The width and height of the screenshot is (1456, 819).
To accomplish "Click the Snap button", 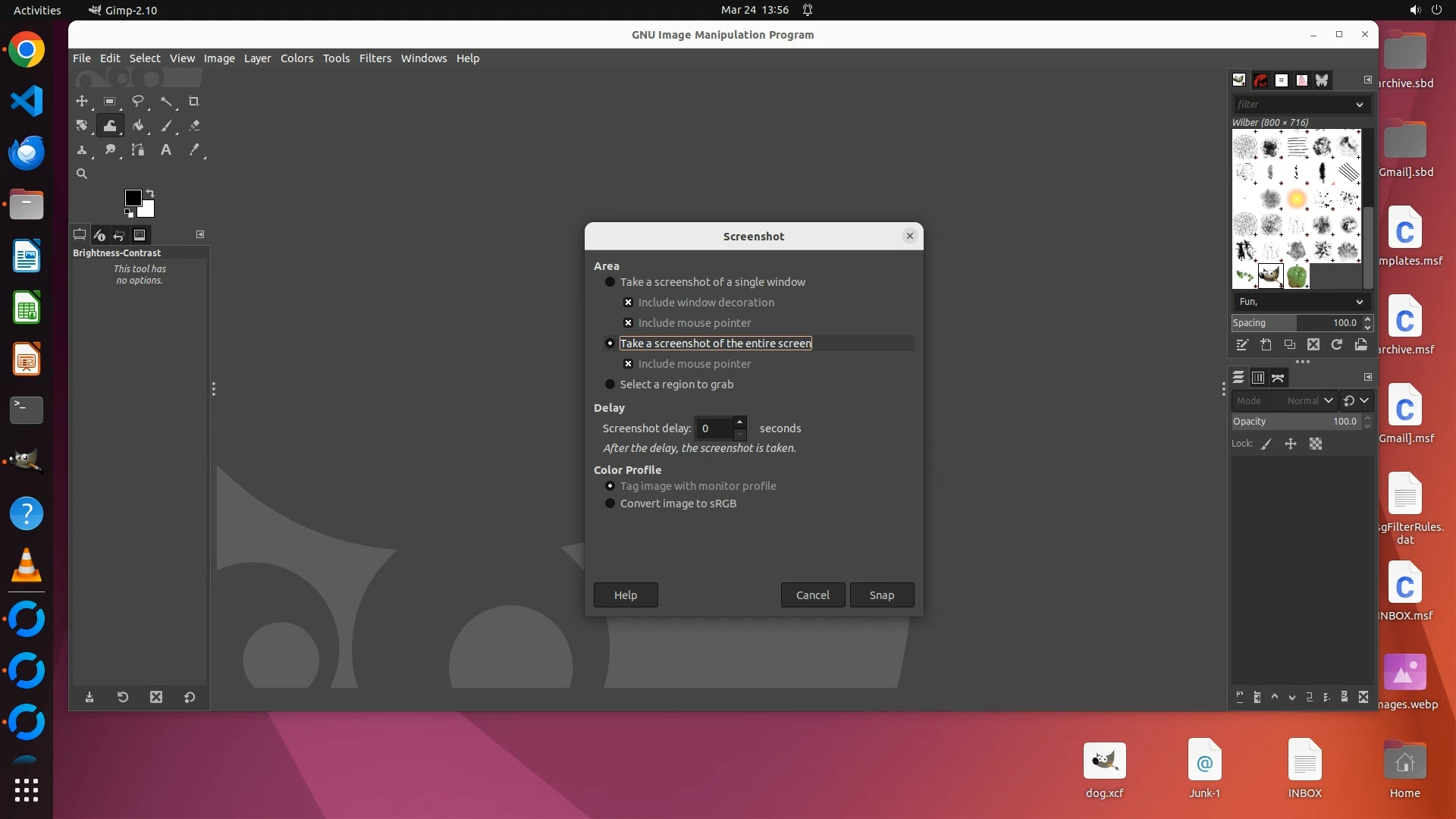I will [x=881, y=595].
